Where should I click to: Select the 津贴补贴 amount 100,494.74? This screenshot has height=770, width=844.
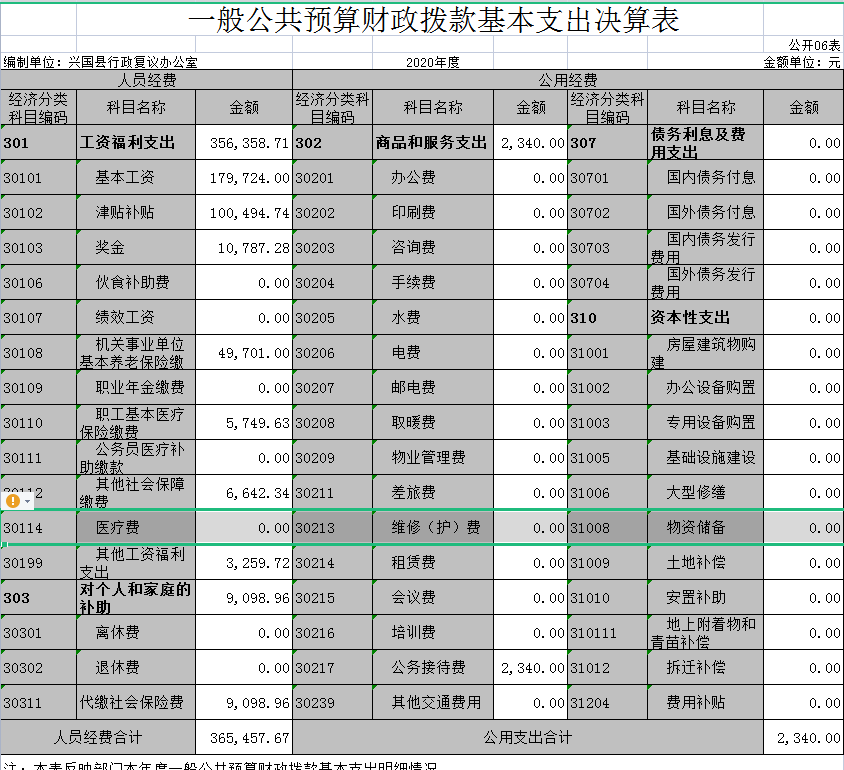pyautogui.click(x=244, y=213)
